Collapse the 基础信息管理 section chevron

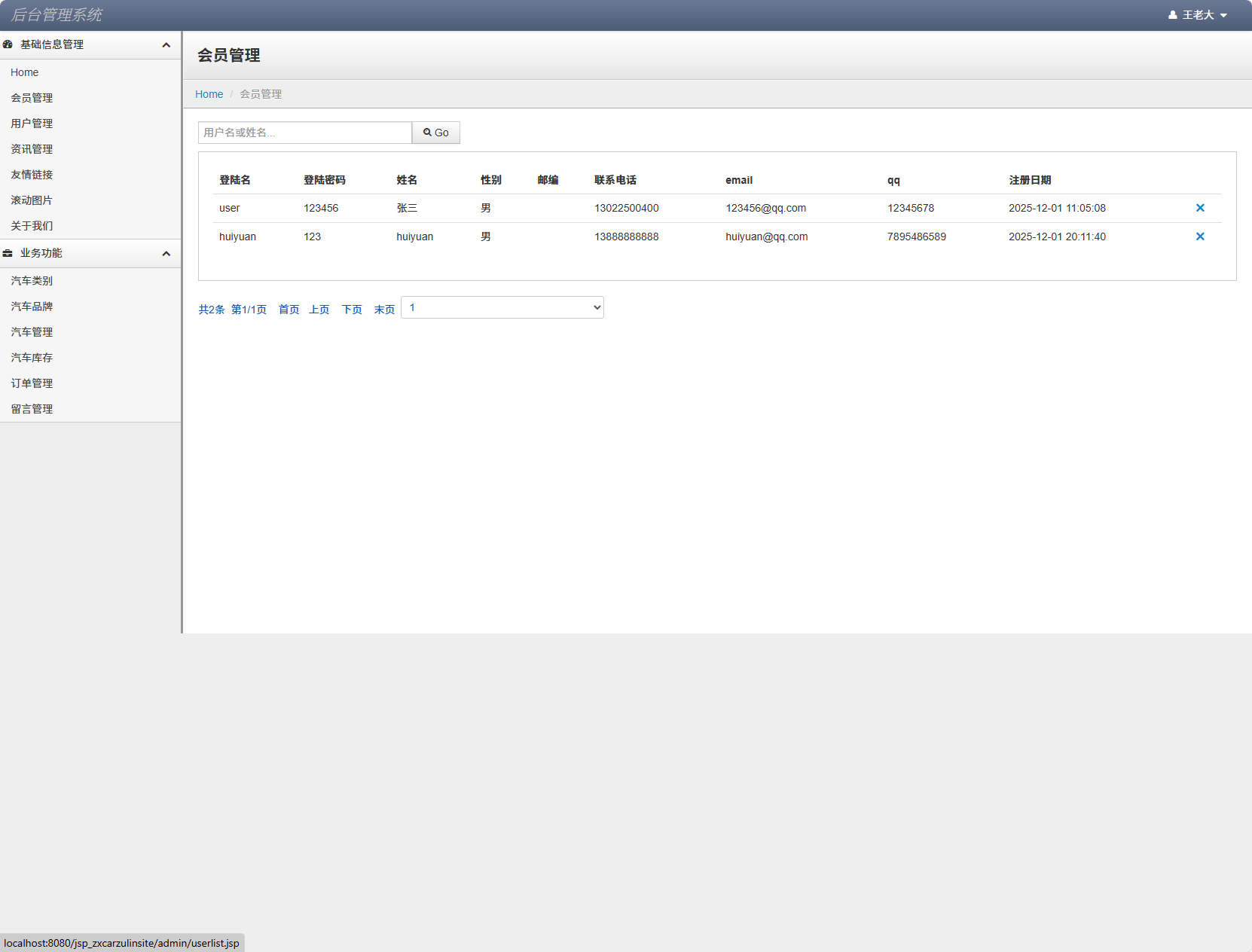[166, 45]
